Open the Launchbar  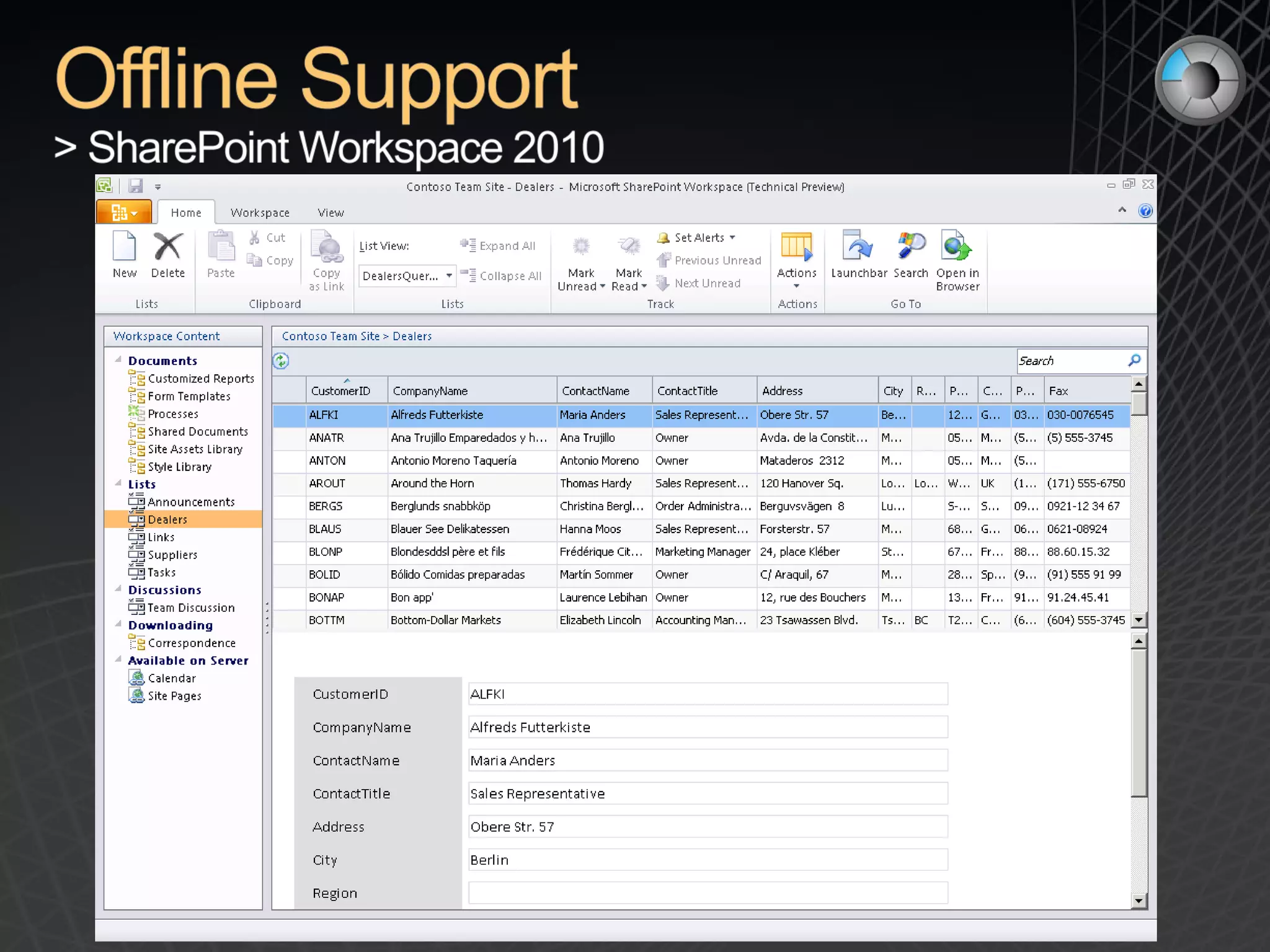click(858, 247)
